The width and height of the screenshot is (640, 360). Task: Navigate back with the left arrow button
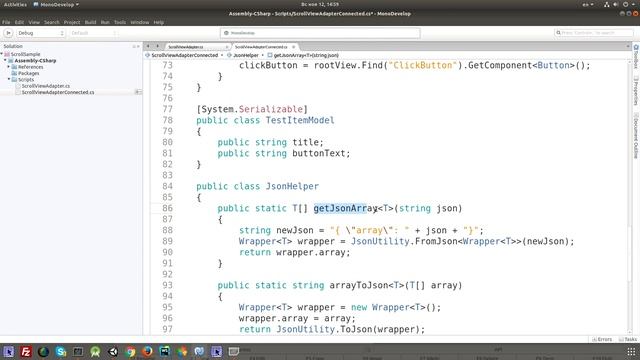pos(148,47)
